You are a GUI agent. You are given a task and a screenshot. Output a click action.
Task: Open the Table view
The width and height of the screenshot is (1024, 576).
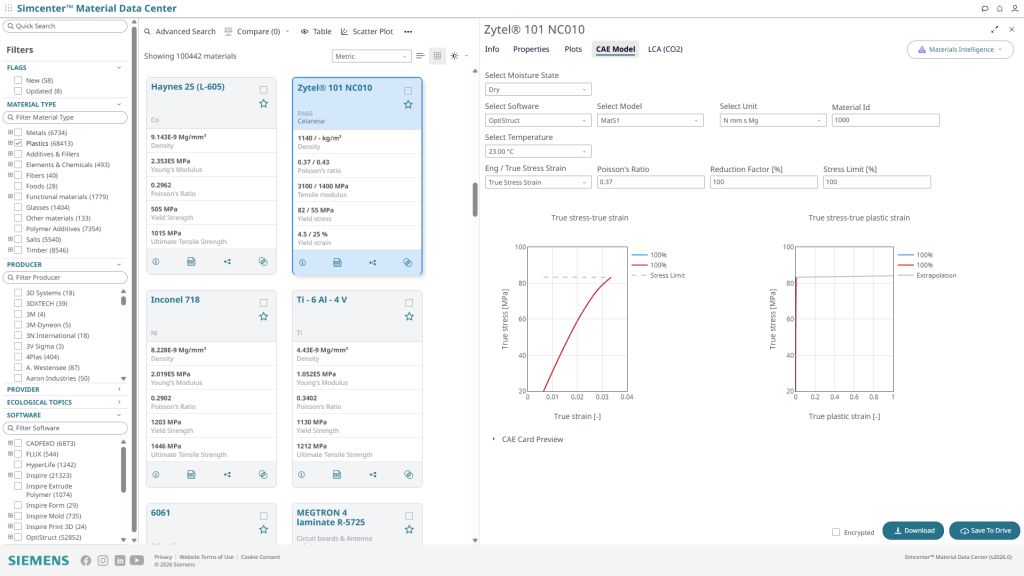pyautogui.click(x=316, y=31)
